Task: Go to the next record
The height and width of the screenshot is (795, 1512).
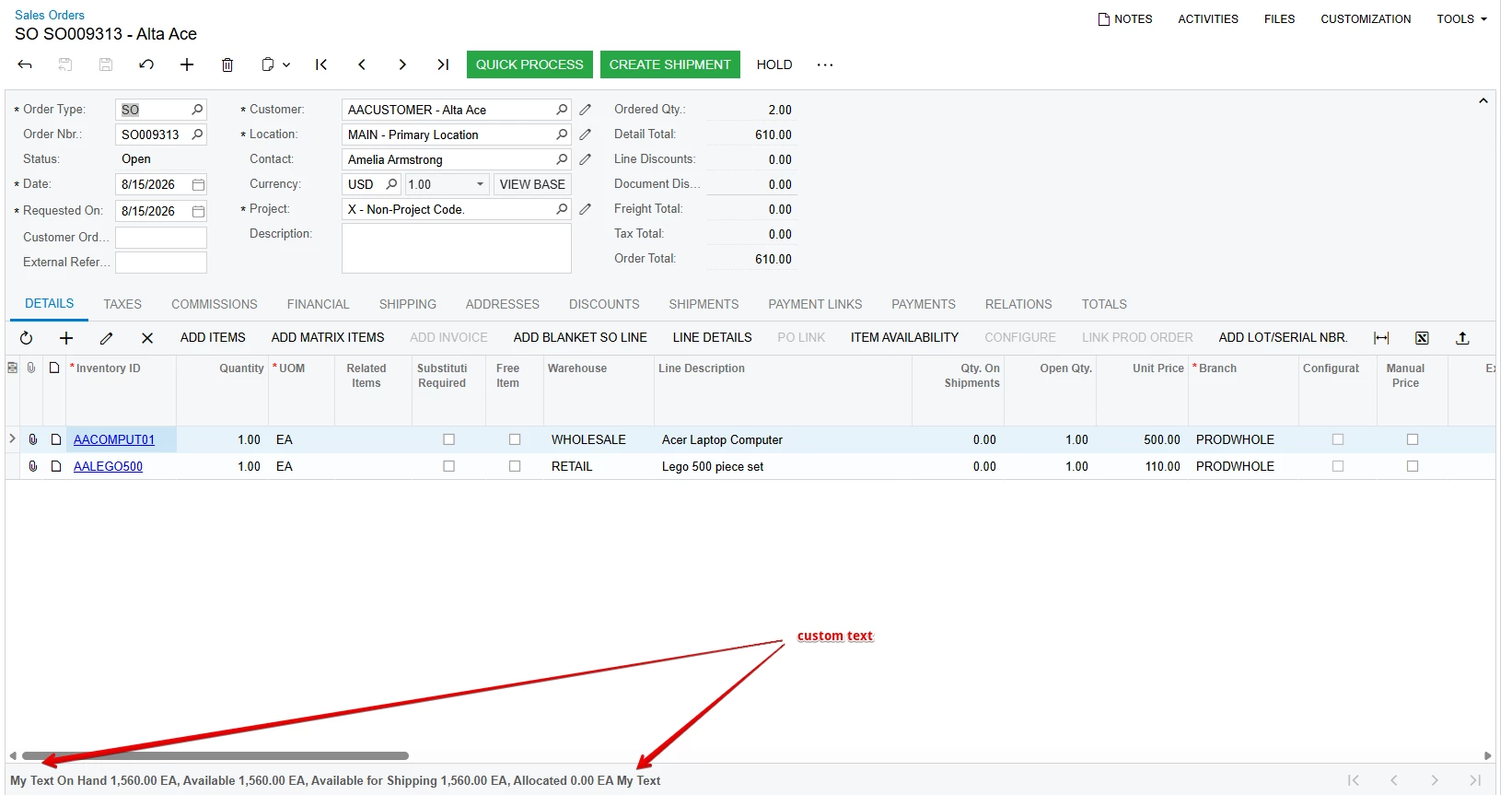Action: [x=402, y=64]
